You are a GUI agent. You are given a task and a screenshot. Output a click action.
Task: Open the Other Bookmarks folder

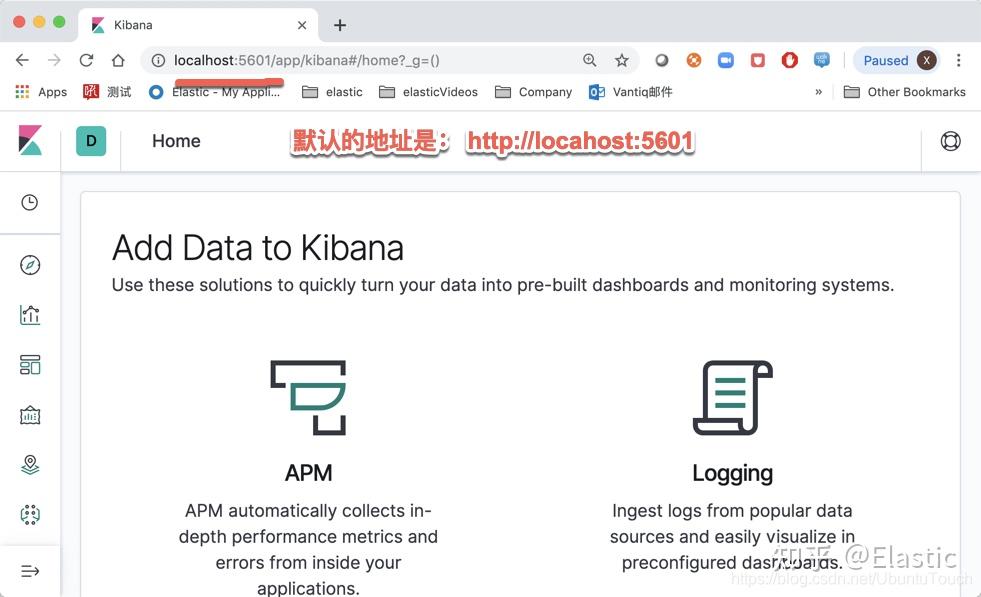pos(903,91)
